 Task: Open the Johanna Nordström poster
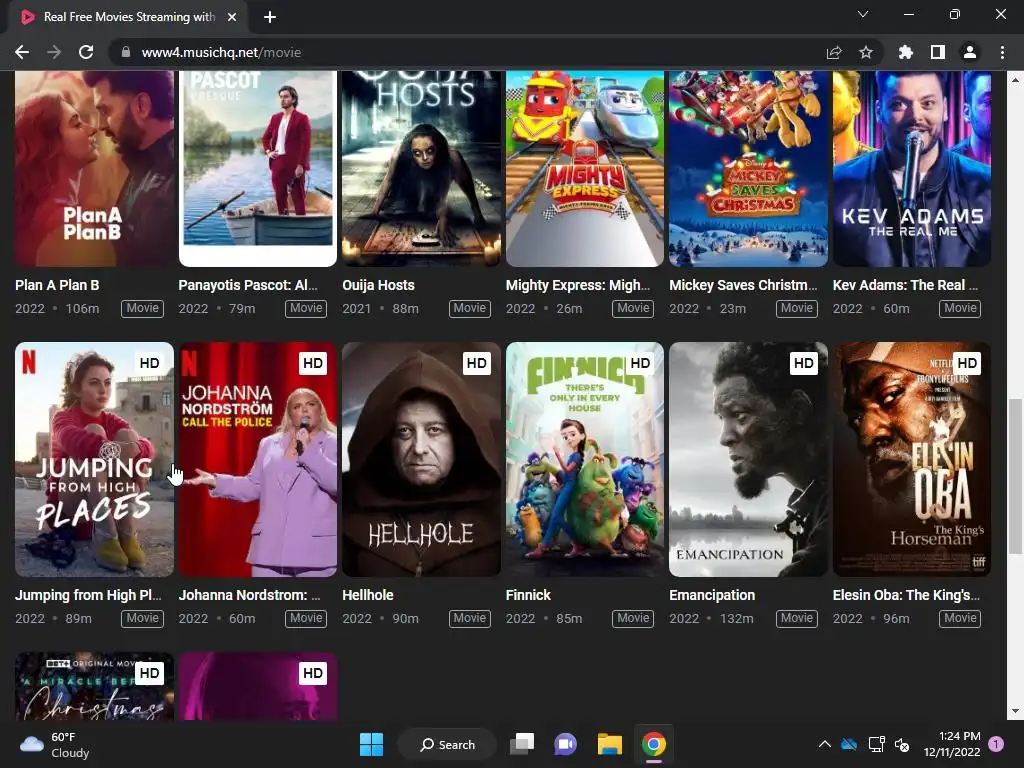point(257,460)
